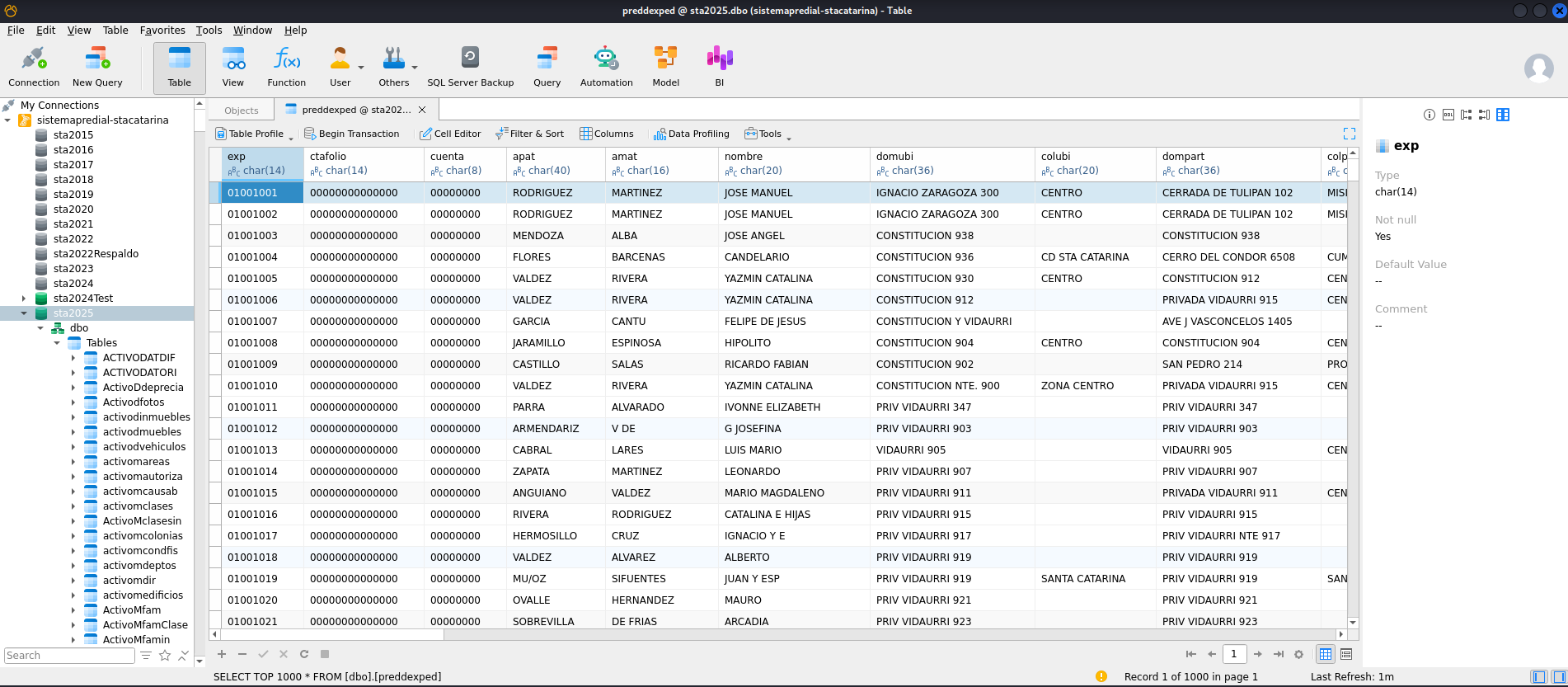Click the Filter & Sort button

pyautogui.click(x=529, y=134)
